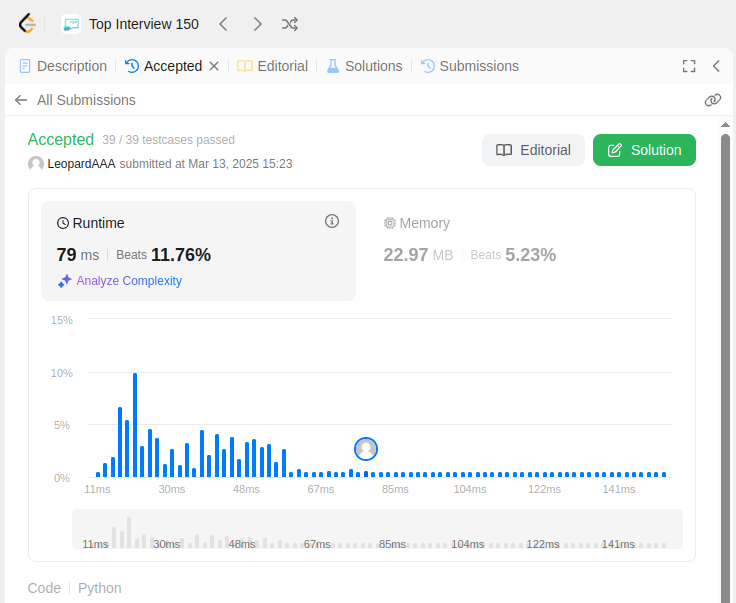Click the vertical scrollbar thumb
Viewport: 736px width, 603px height.
[x=725, y=368]
